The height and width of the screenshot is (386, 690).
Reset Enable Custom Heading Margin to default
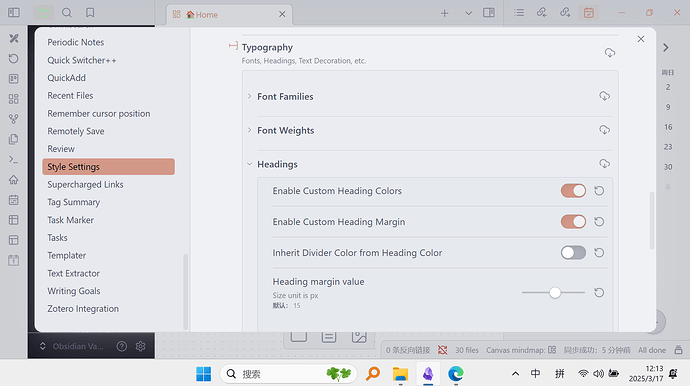pos(599,221)
